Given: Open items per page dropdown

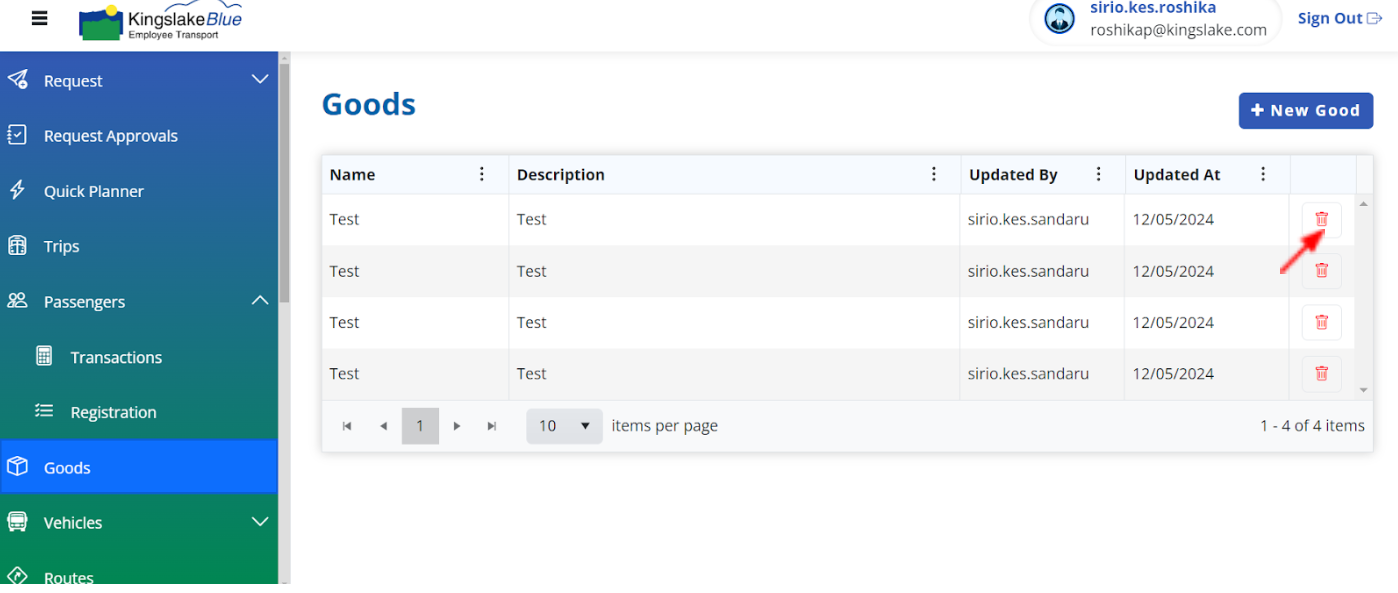Looking at the screenshot, I should tap(565, 426).
